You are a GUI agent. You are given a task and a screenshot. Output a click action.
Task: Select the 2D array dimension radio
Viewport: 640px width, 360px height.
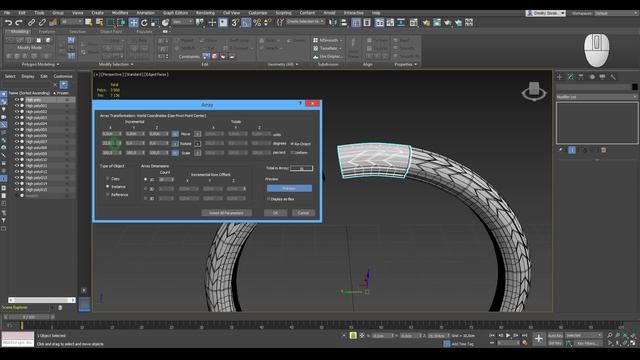145,189
